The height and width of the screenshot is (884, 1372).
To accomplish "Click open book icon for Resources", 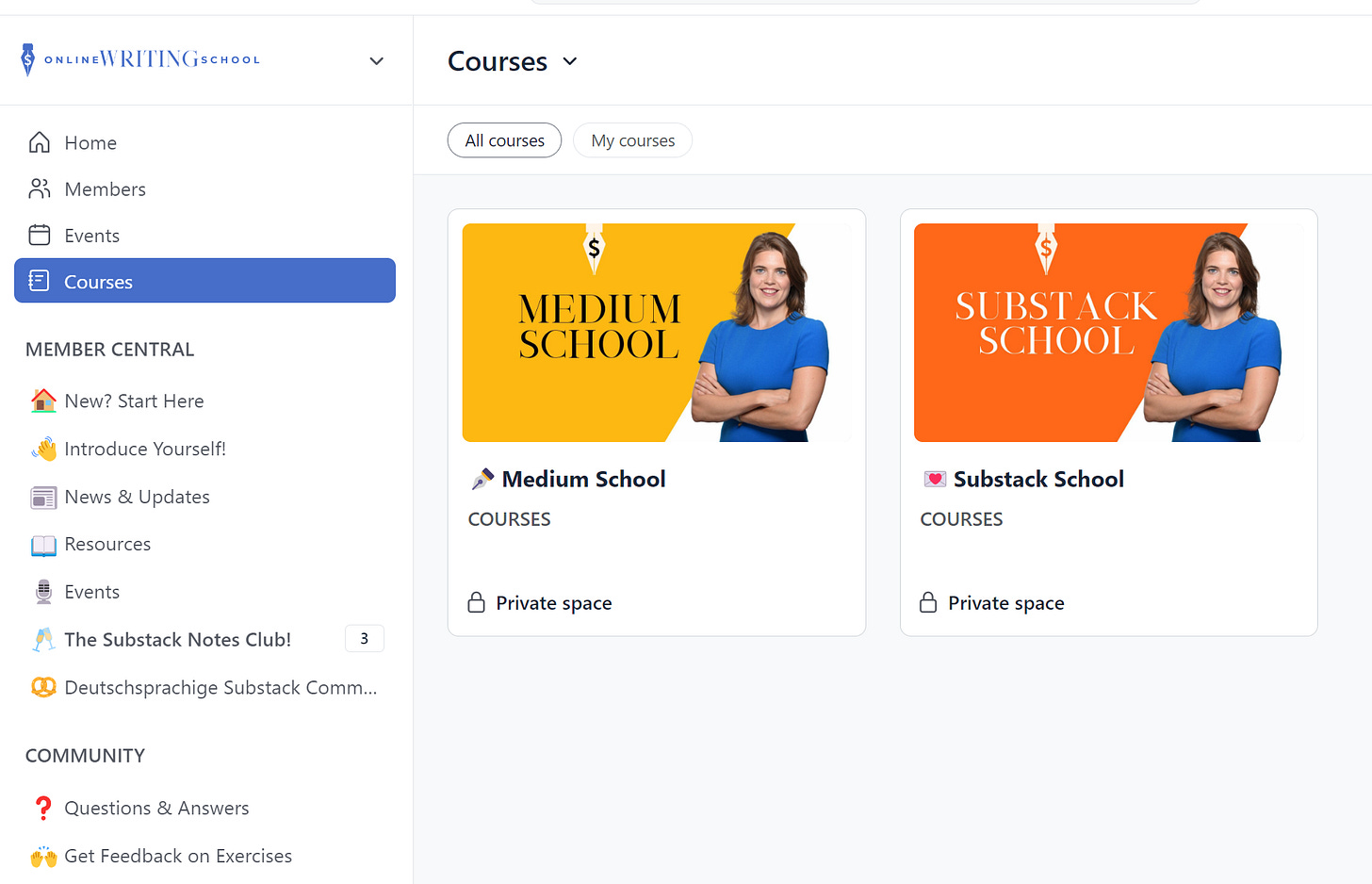I will pos(43,545).
